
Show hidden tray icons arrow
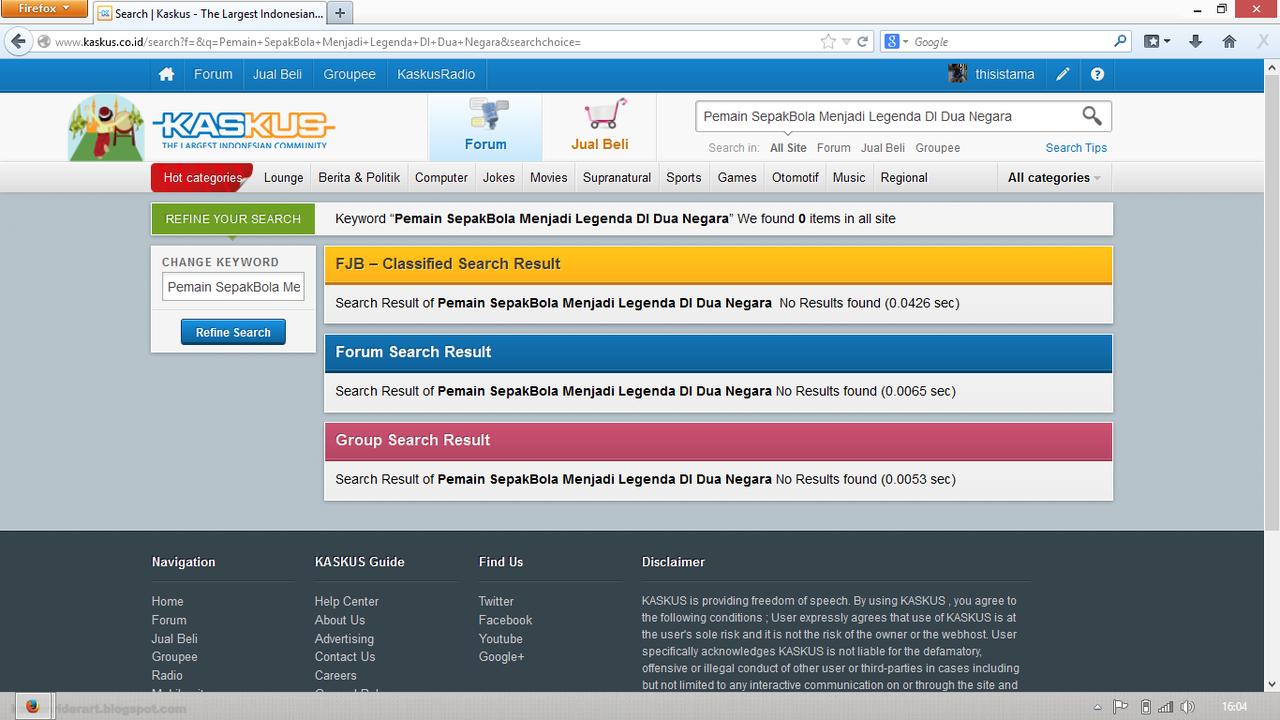tap(1098, 707)
